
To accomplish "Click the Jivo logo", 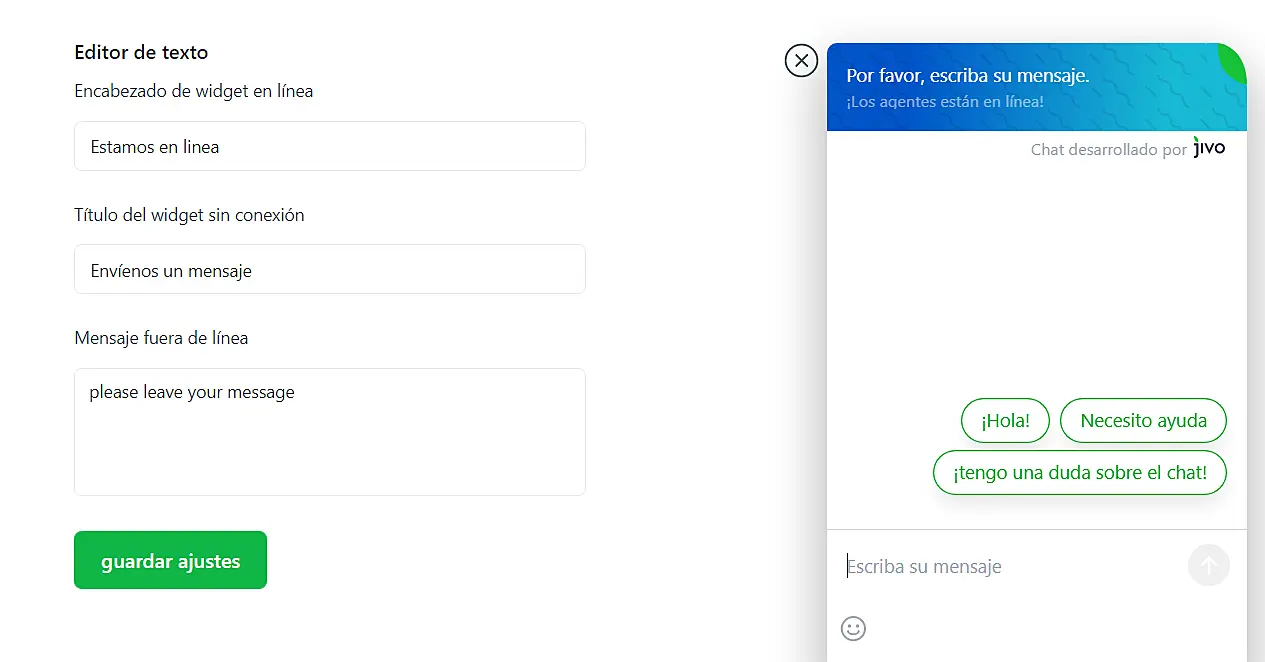I will (x=1209, y=148).
